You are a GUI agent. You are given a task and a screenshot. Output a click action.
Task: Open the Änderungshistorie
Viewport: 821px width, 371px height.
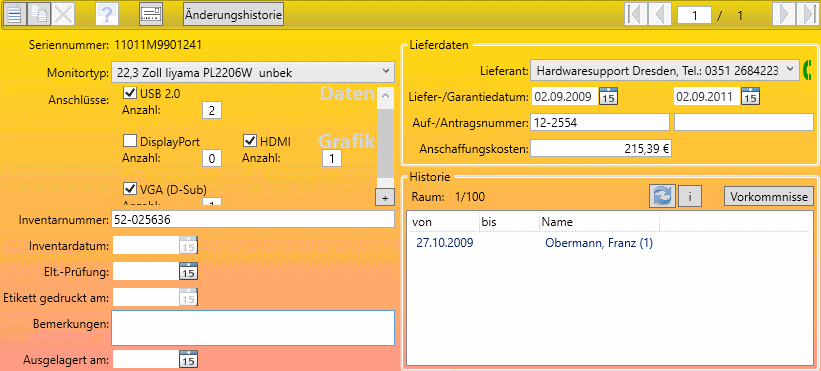coord(234,15)
